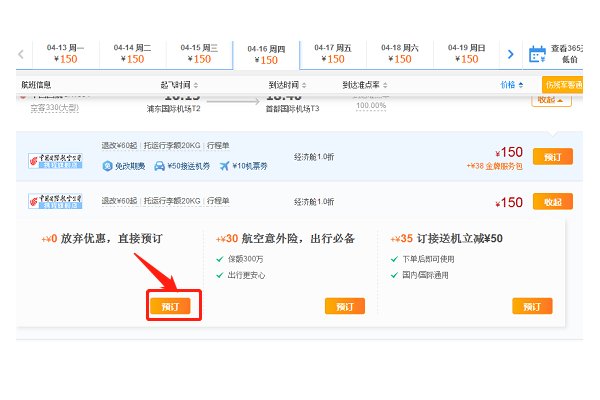
Task: Click the 查看365天低价 text
Action: pos(567,54)
